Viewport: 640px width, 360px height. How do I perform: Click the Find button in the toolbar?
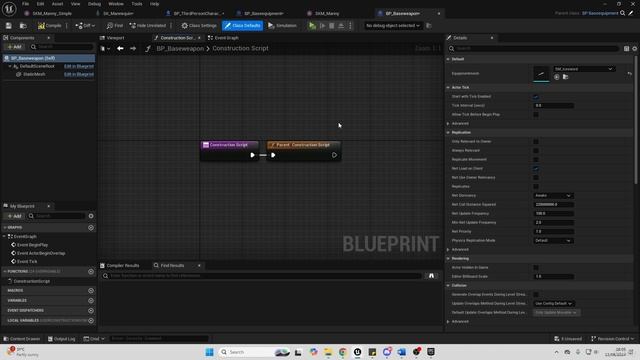[x=115, y=25]
